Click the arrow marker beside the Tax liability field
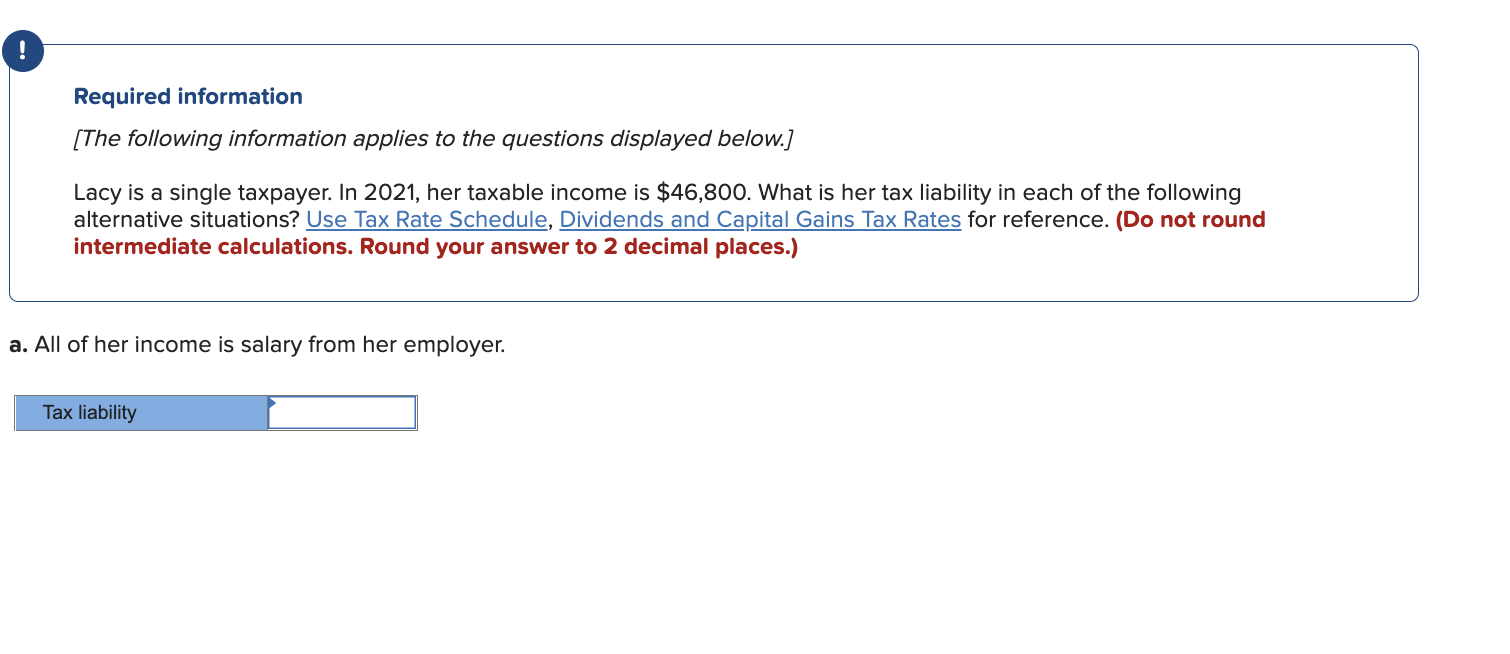This screenshot has width=1510, height=654. [x=270, y=405]
